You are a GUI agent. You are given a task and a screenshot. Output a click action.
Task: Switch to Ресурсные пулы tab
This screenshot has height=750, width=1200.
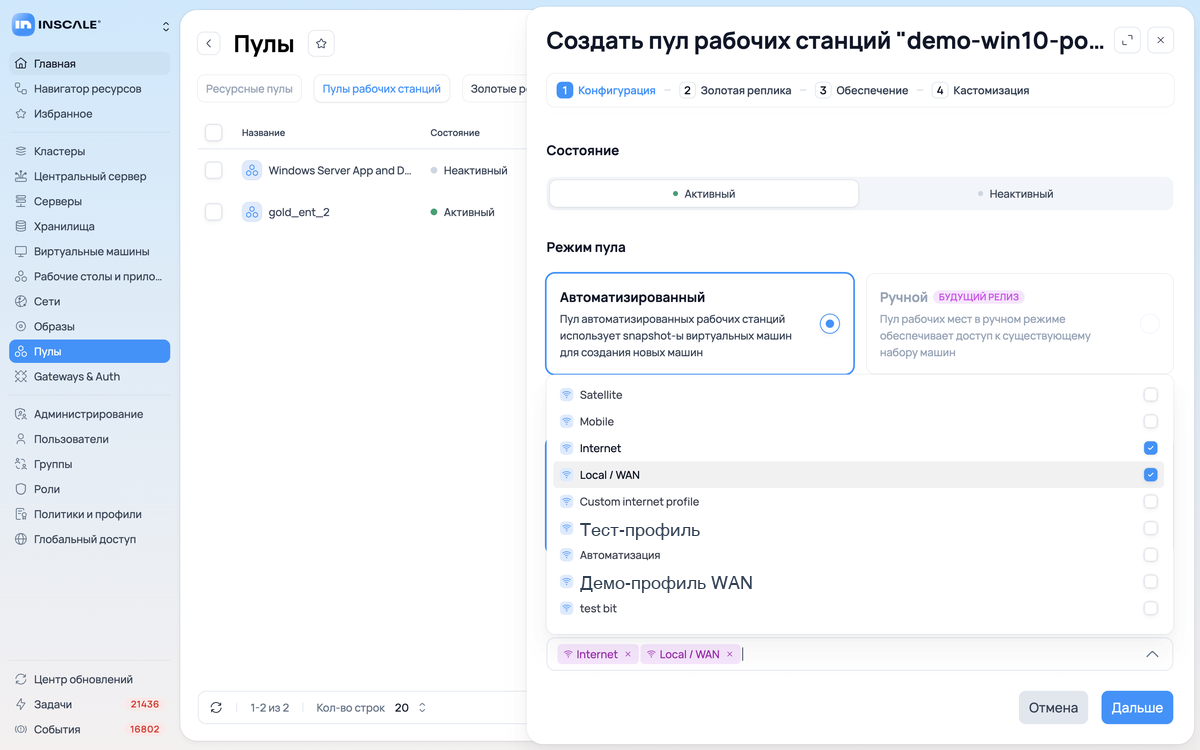click(x=249, y=88)
